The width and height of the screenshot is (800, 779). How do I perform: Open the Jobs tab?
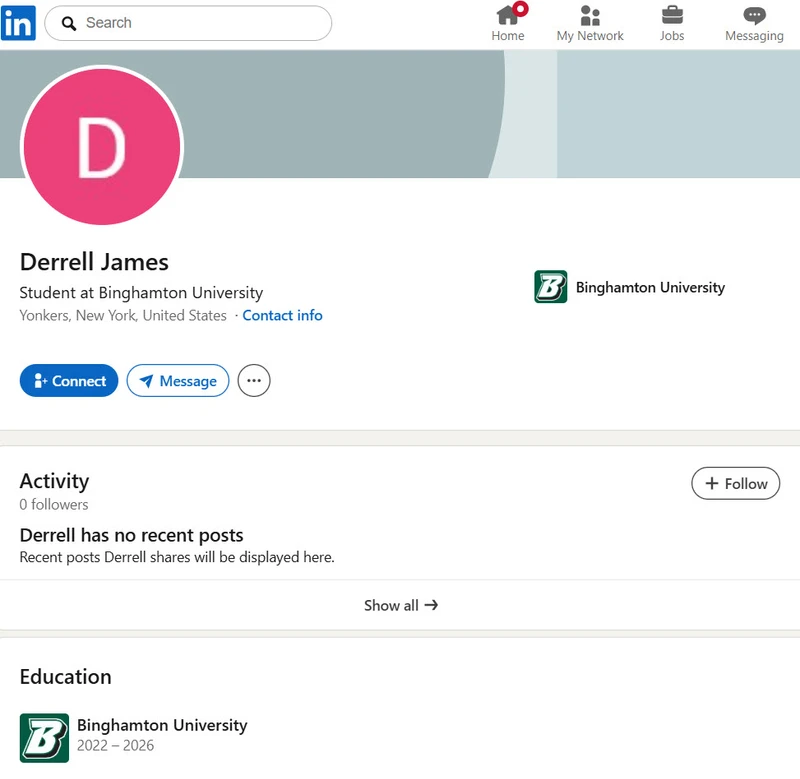[x=672, y=23]
